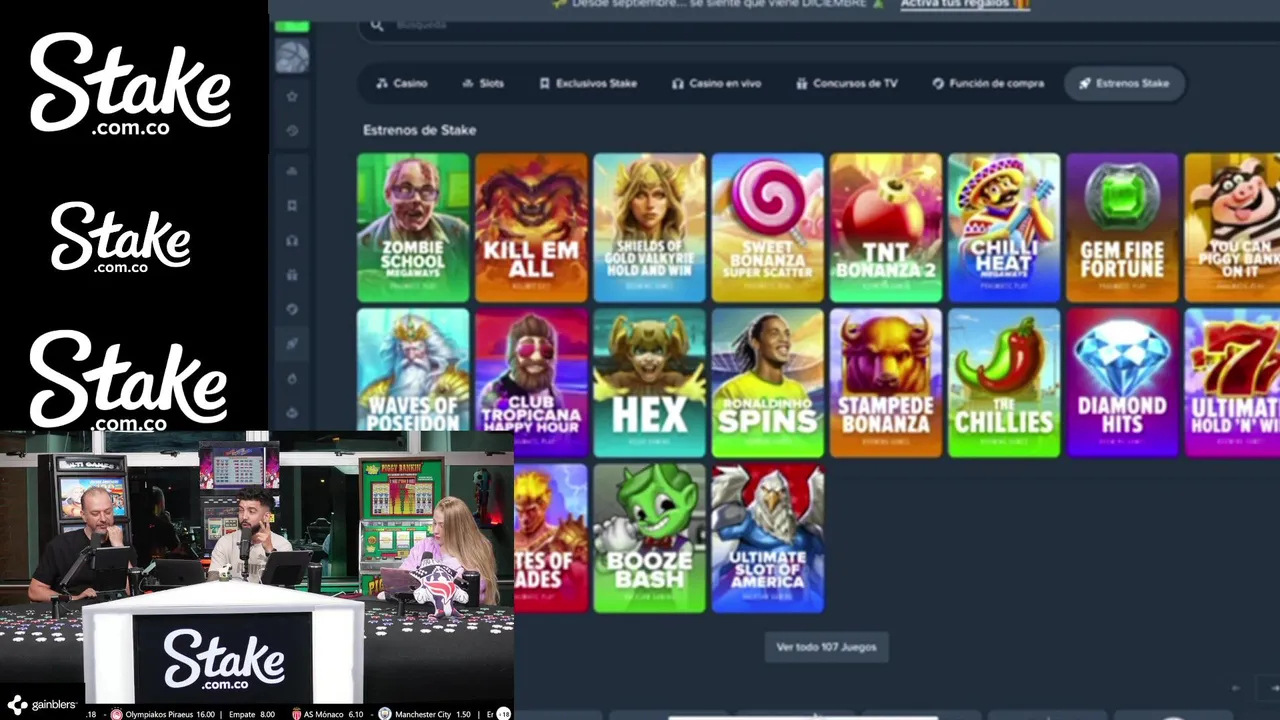Launch the Hex game tile

(x=649, y=383)
